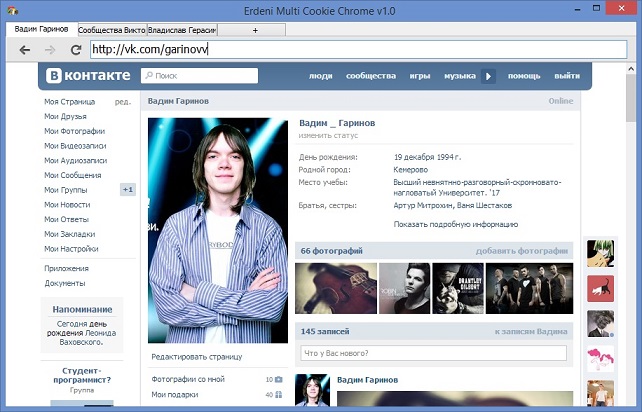Open Мои Ответы in left menu
Viewport: 642px width, 412px height.
click(66, 220)
